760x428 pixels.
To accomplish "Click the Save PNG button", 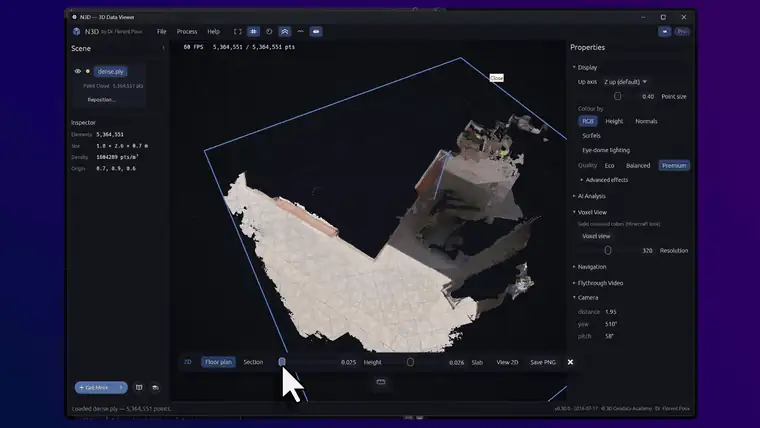I will tap(543, 362).
